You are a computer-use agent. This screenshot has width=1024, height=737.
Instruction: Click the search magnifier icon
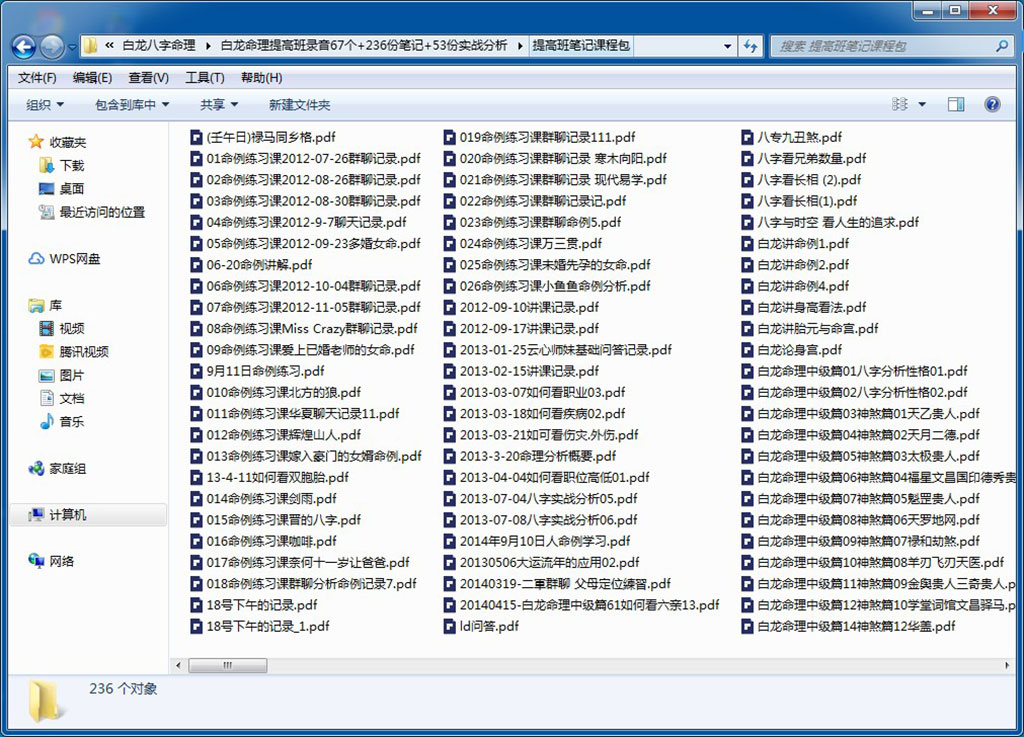pos(1001,46)
